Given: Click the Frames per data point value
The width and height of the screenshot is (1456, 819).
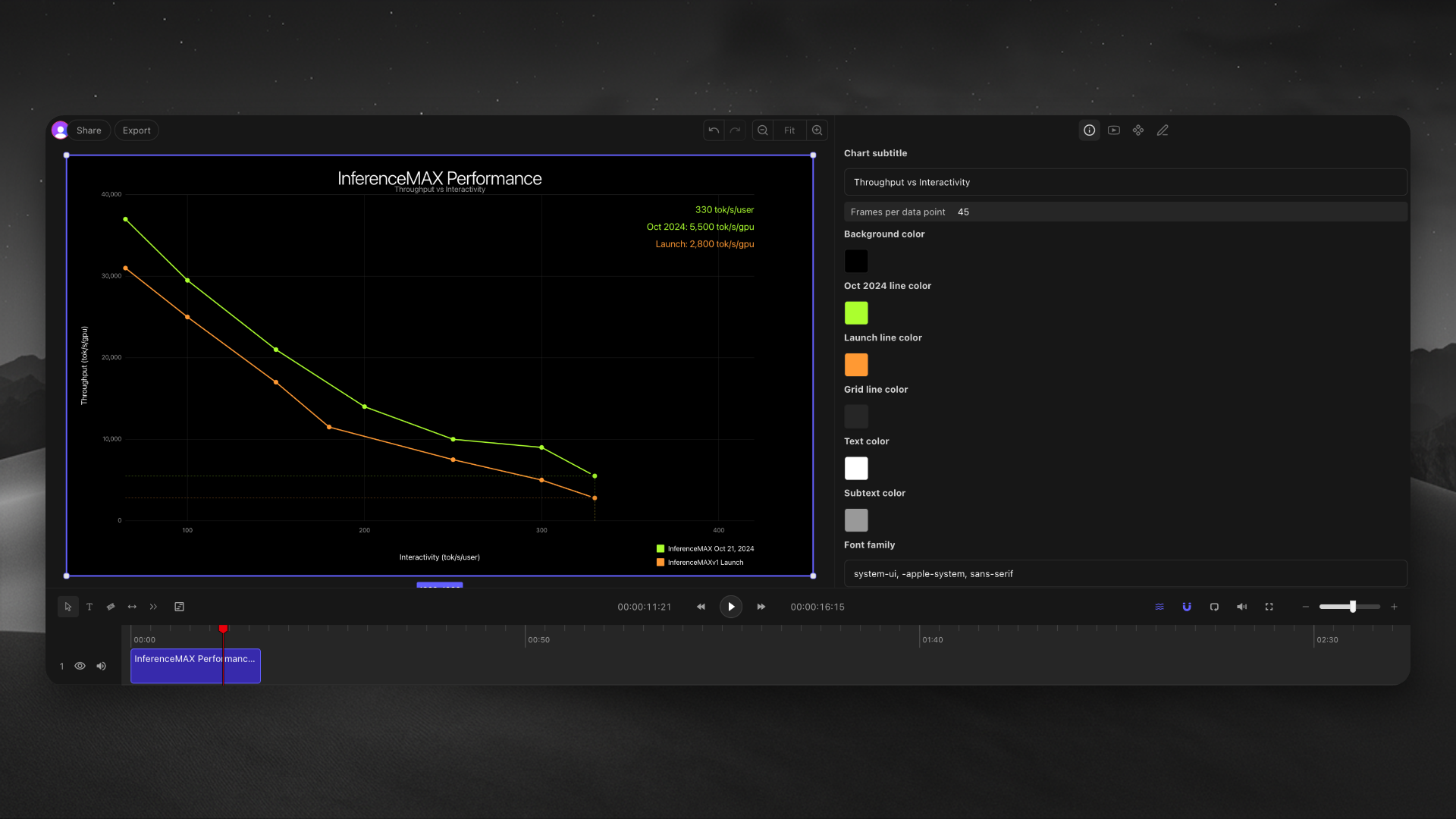Looking at the screenshot, I should click(963, 212).
